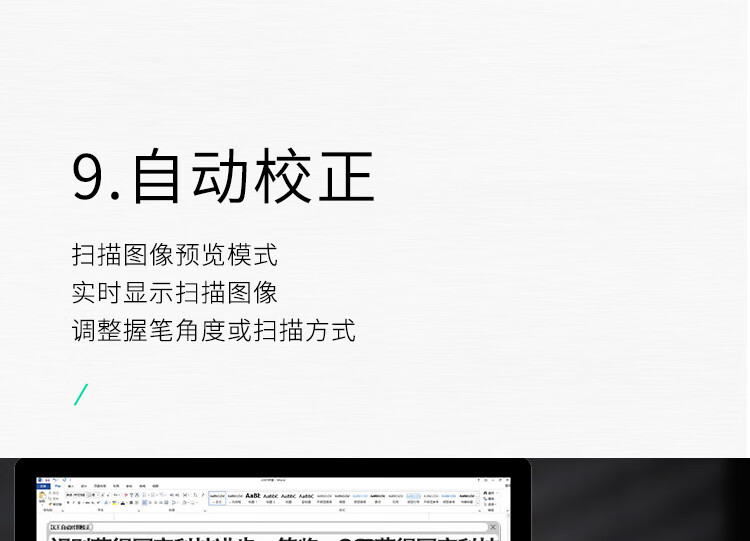This screenshot has height=541, width=750.
Task: Click the text highlight color icon
Action: coord(113,503)
